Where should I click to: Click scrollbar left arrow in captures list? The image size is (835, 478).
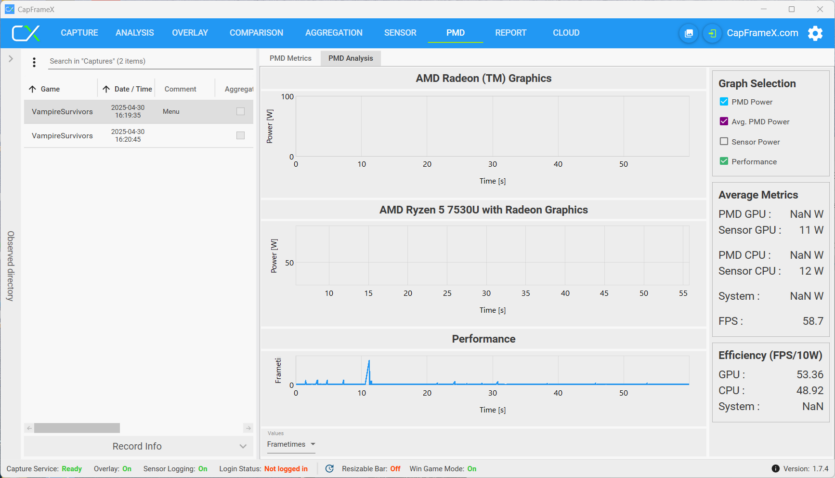coord(29,428)
